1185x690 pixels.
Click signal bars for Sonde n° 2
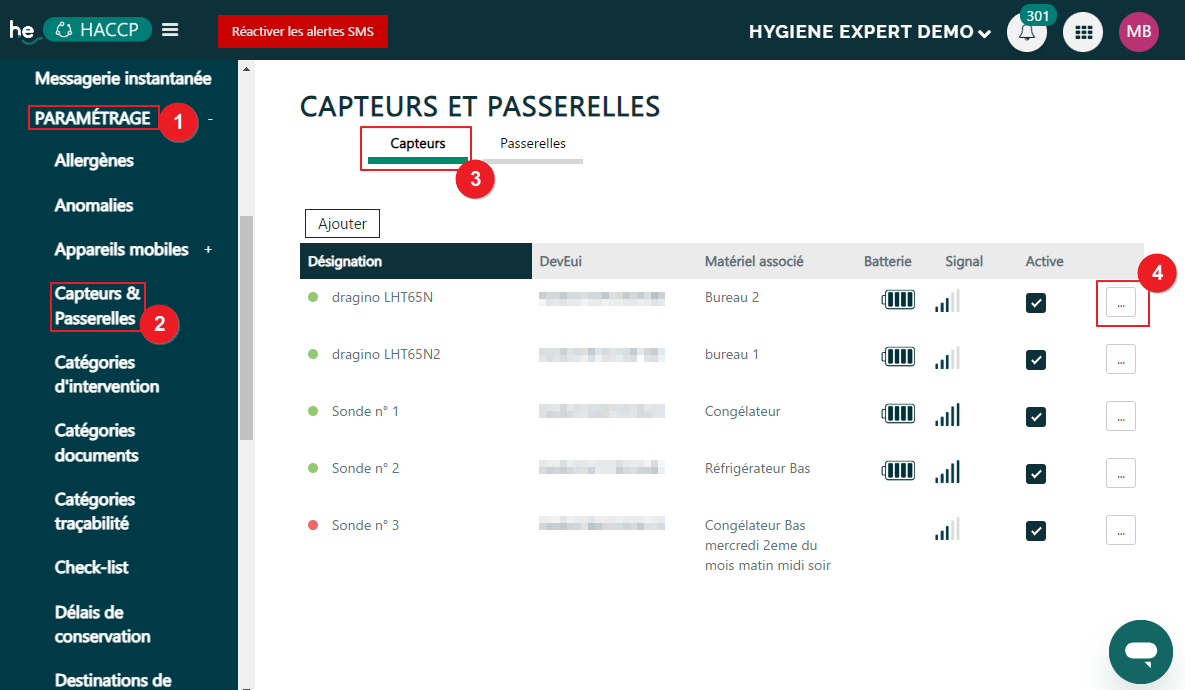click(947, 471)
